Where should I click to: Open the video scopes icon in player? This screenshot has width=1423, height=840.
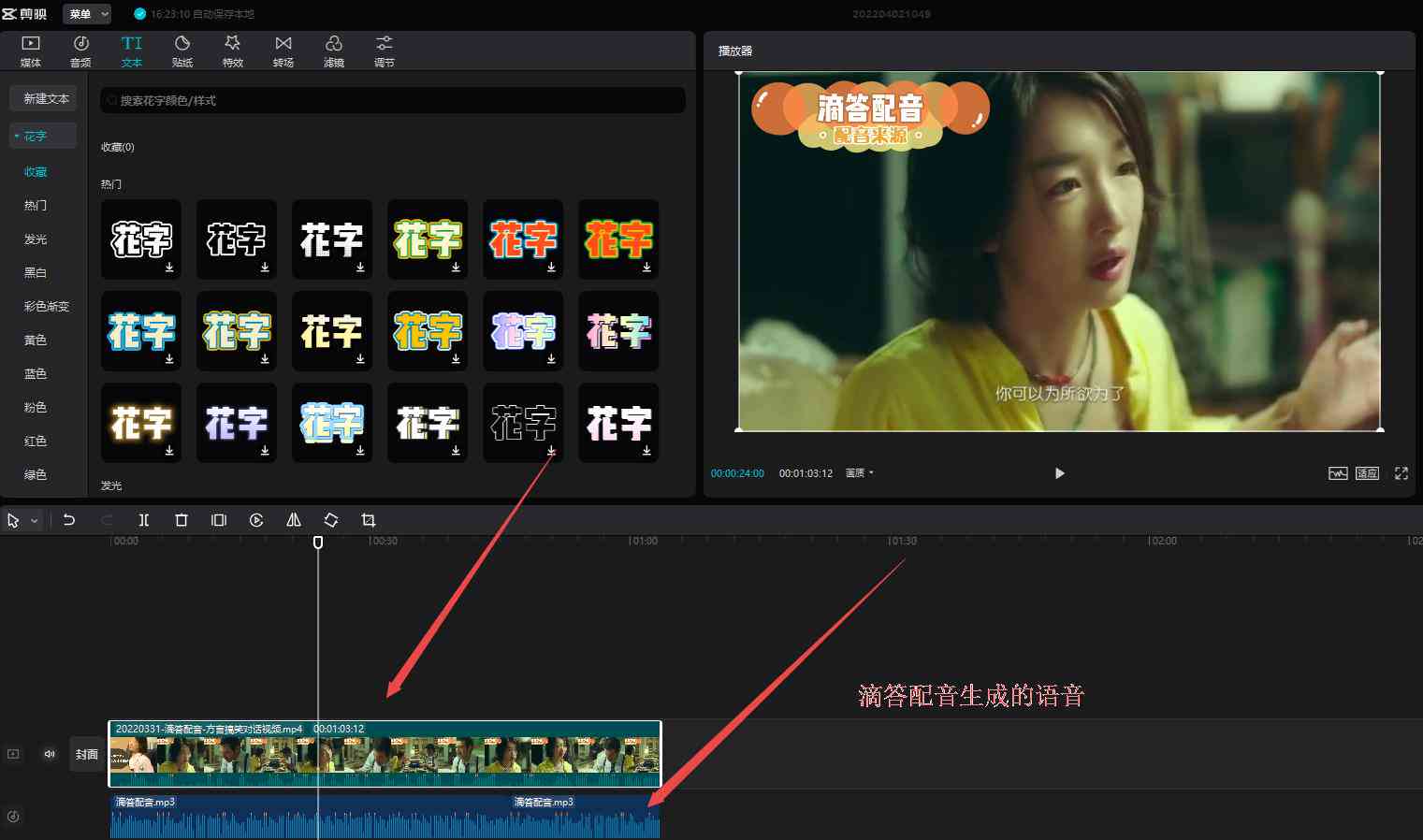[x=1338, y=473]
